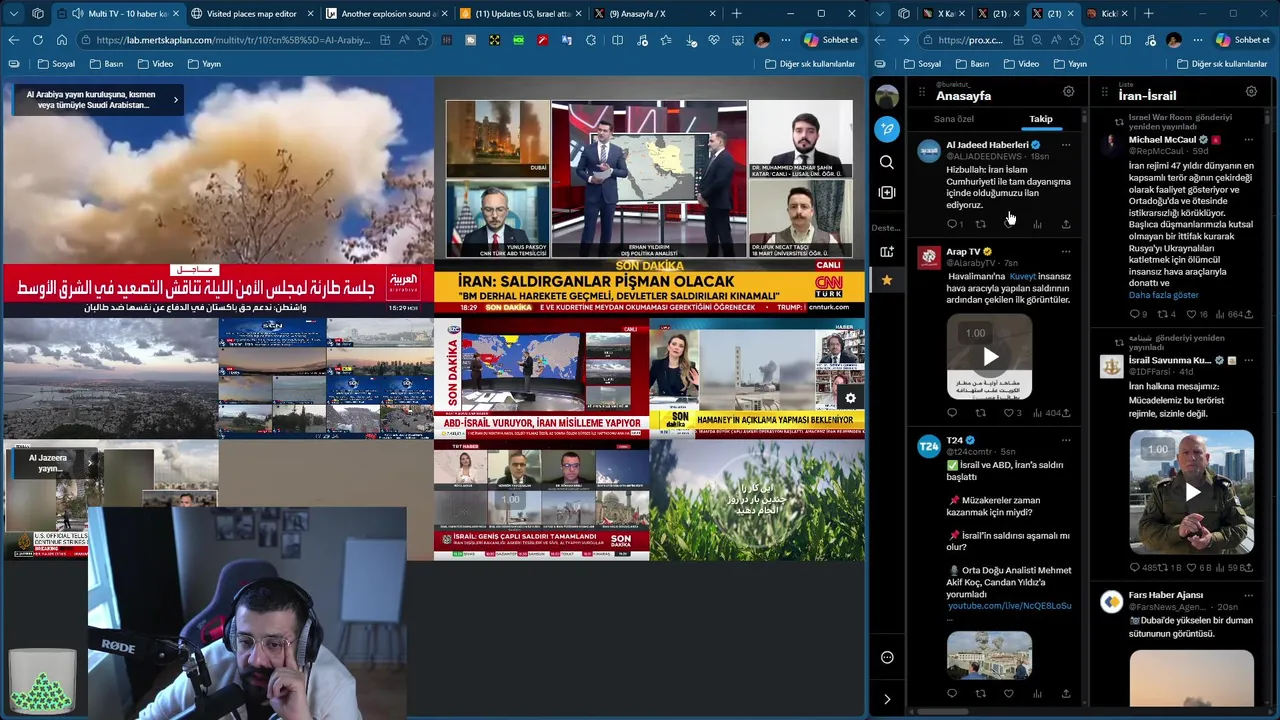Play the İsrail Savunma Kuvvetleri video

click(x=1192, y=492)
